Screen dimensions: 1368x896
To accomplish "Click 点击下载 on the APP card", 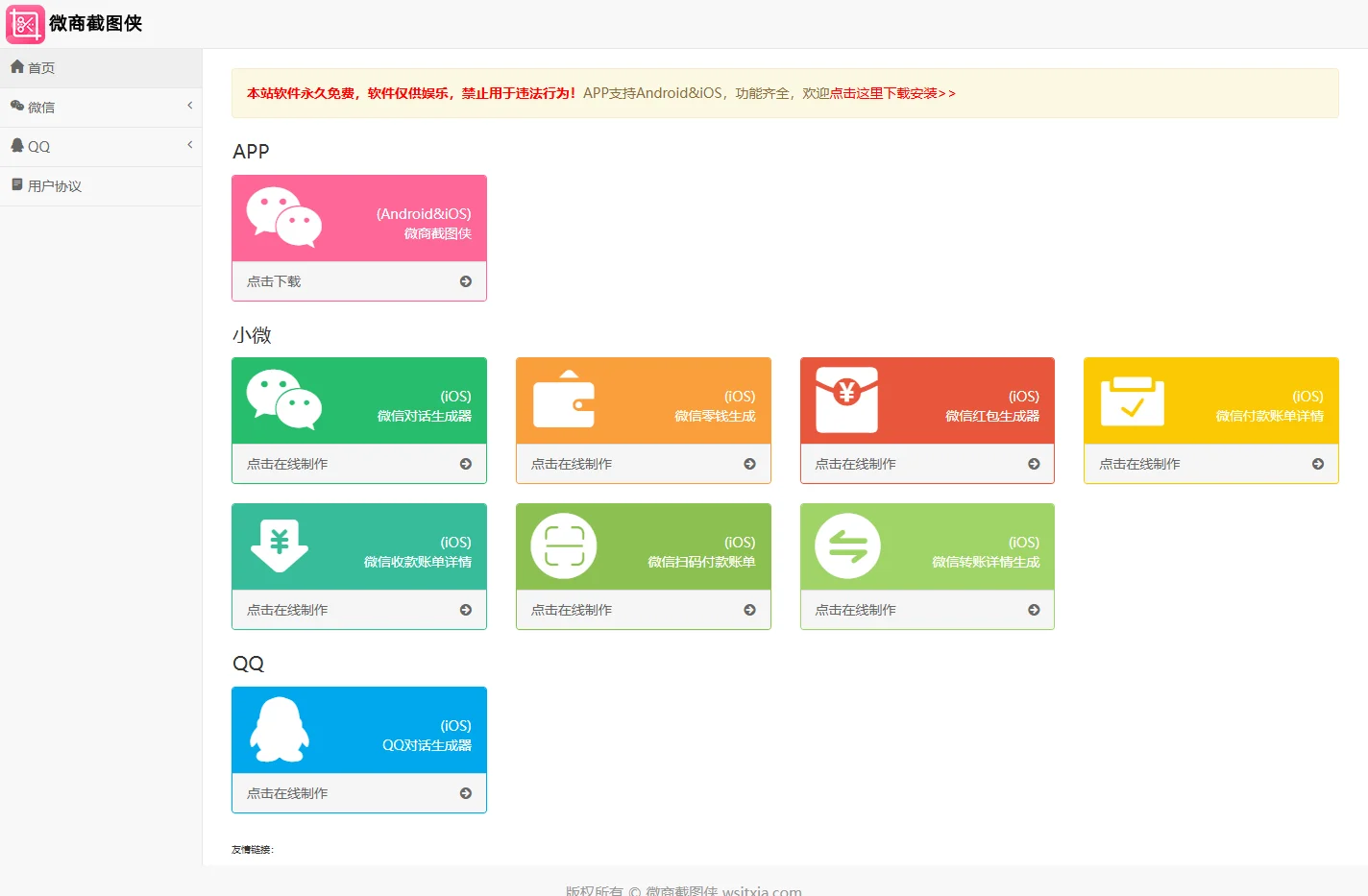I will click(274, 281).
